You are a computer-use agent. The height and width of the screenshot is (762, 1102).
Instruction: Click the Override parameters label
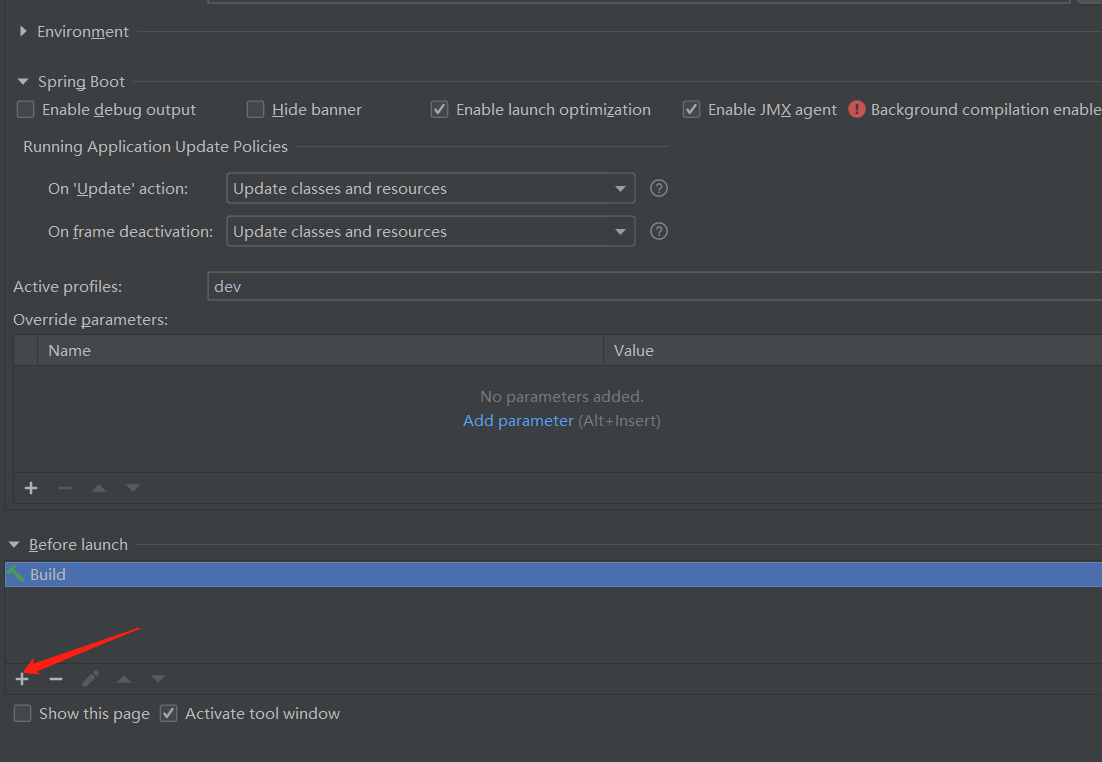pyautogui.click(x=91, y=320)
